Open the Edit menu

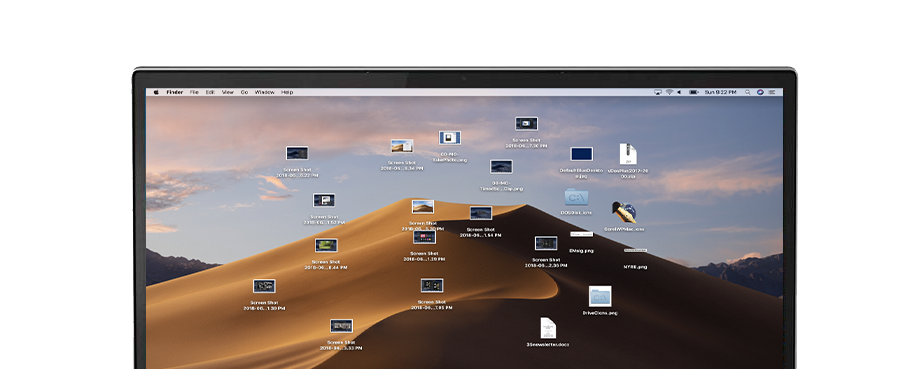[210, 92]
